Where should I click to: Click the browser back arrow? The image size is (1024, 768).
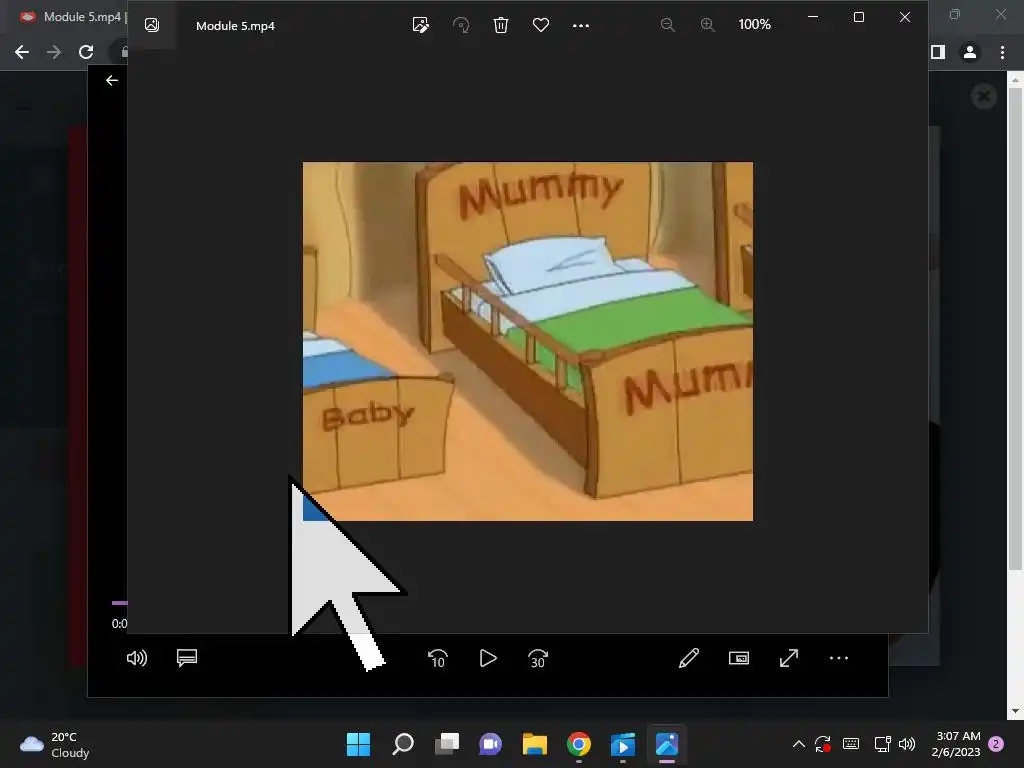[x=22, y=52]
